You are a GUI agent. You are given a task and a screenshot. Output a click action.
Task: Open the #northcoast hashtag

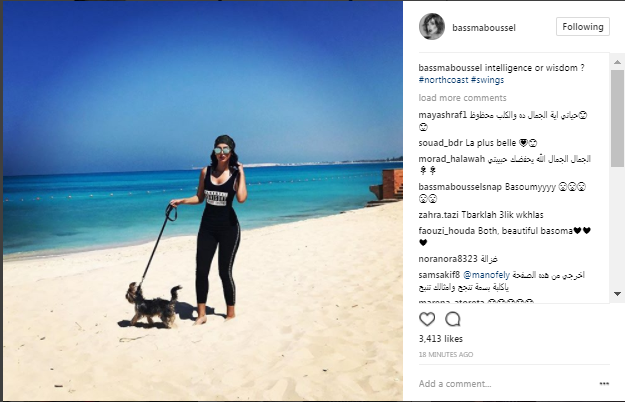point(443,80)
